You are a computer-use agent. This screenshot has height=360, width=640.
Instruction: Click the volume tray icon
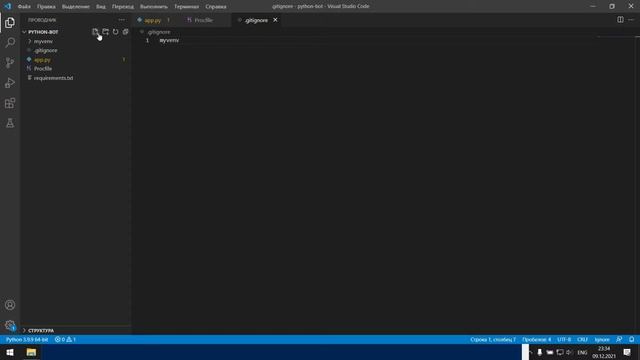[x=569, y=352]
